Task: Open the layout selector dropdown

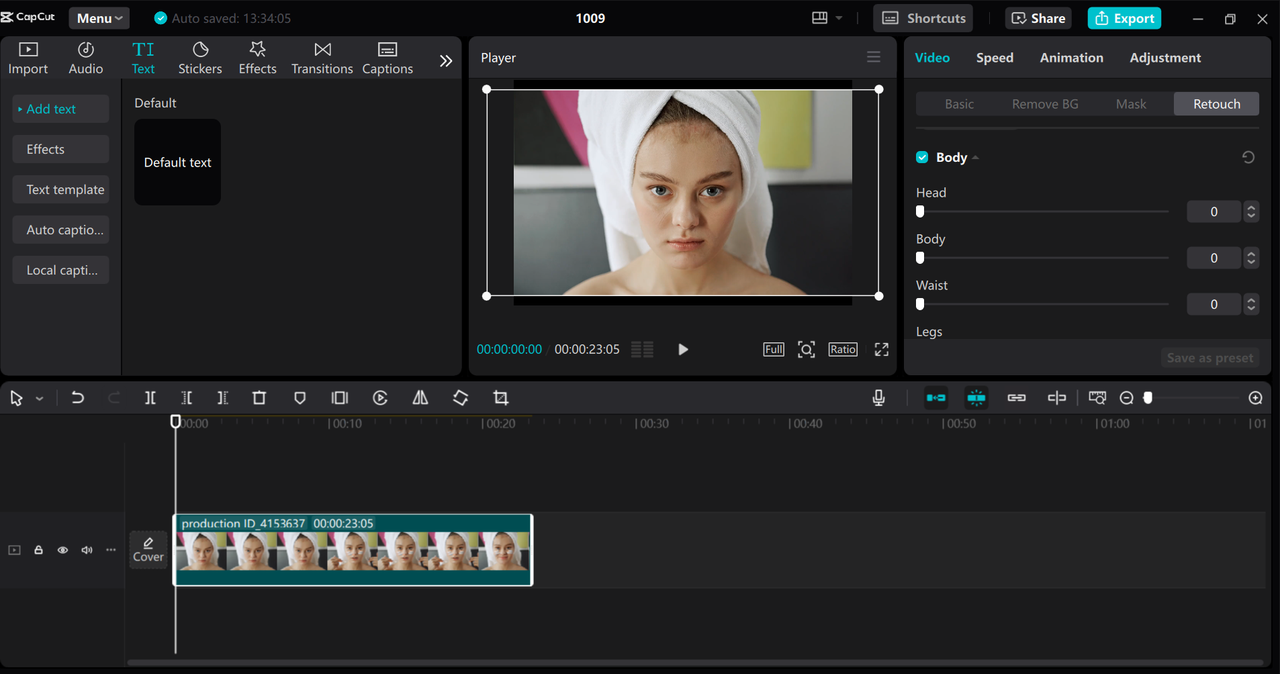Action: pos(827,18)
